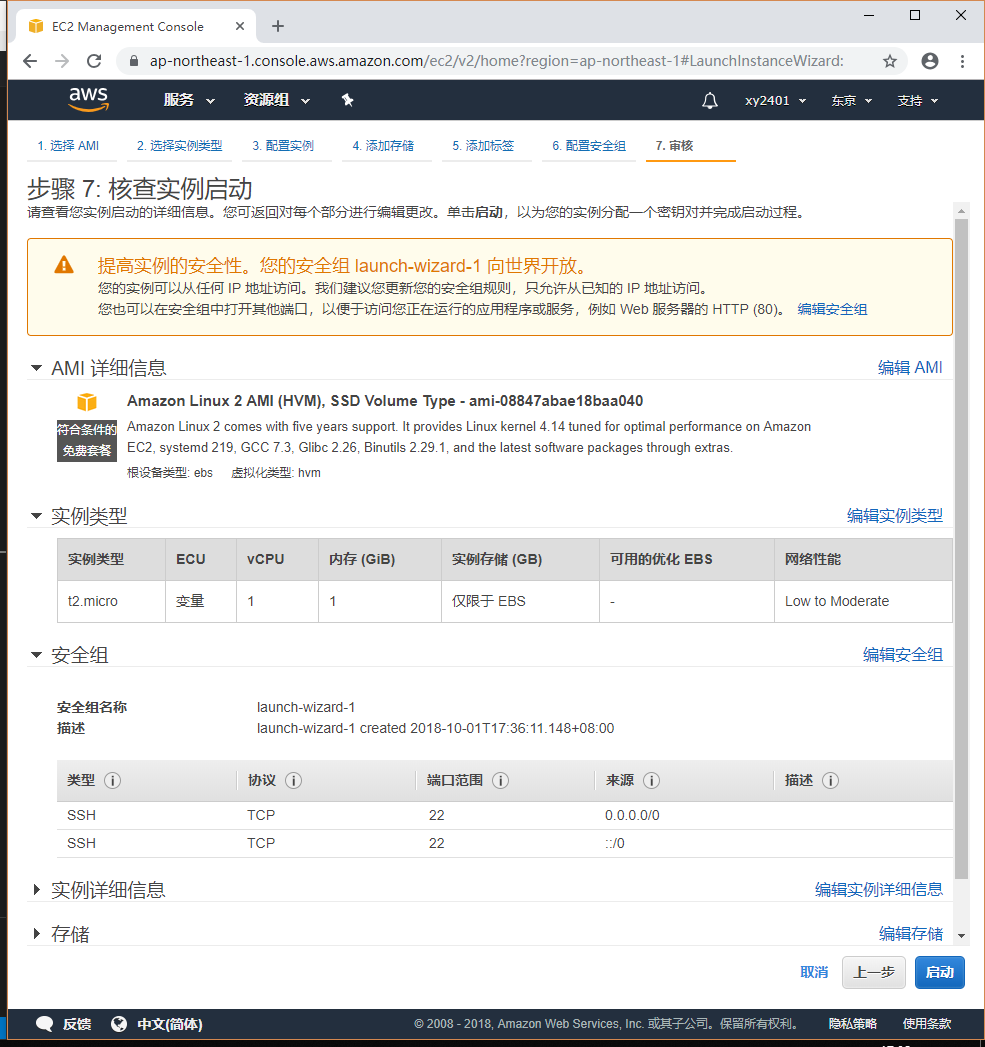Screen dimensions: 985x1047
Task: Click info icon next to 描述 column
Action: (x=831, y=781)
